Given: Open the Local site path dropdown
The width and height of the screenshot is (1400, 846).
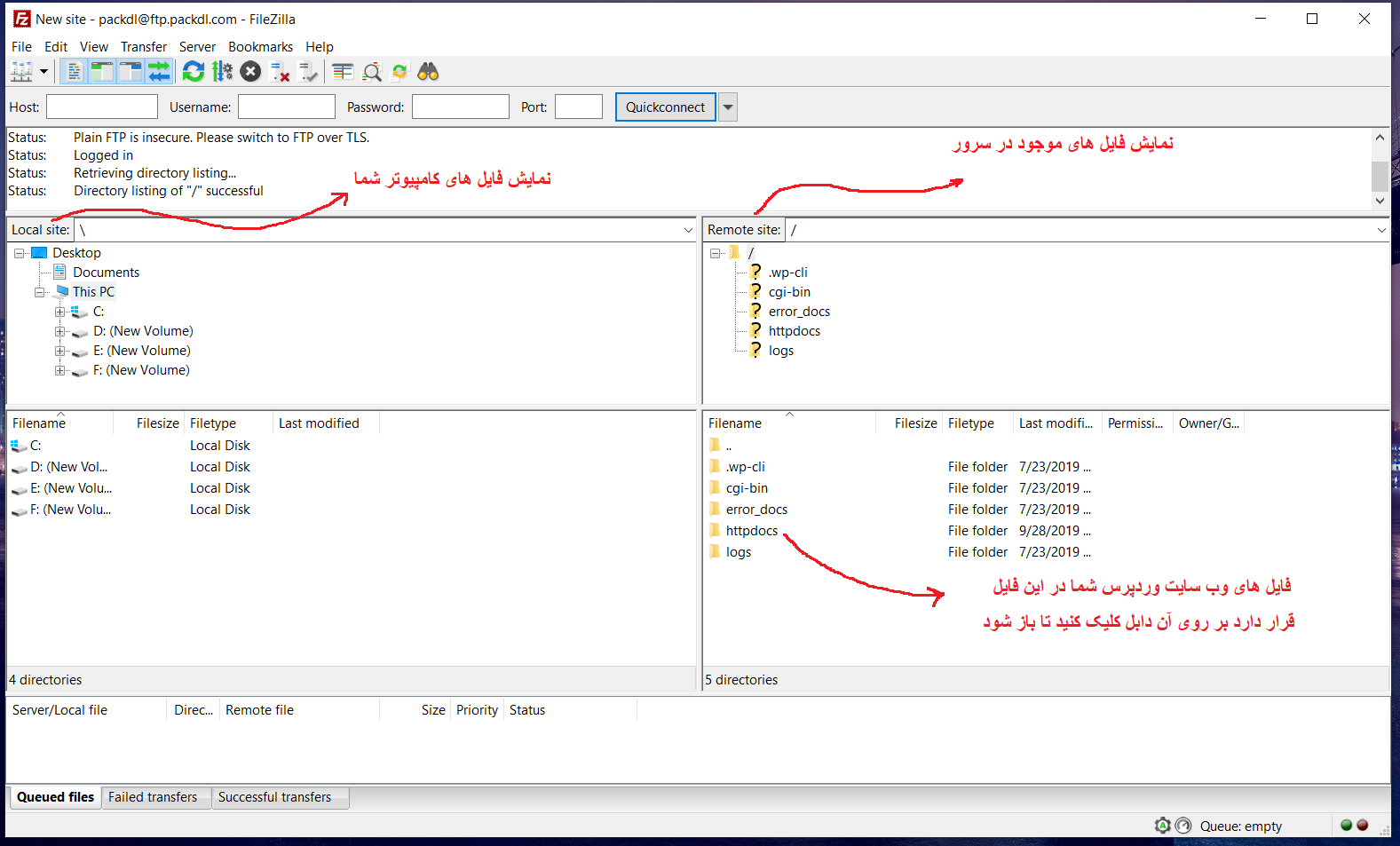Looking at the screenshot, I should [688, 230].
